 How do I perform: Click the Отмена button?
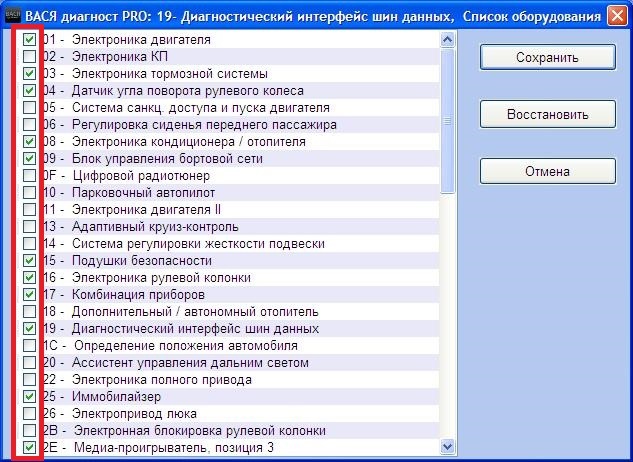click(x=548, y=171)
